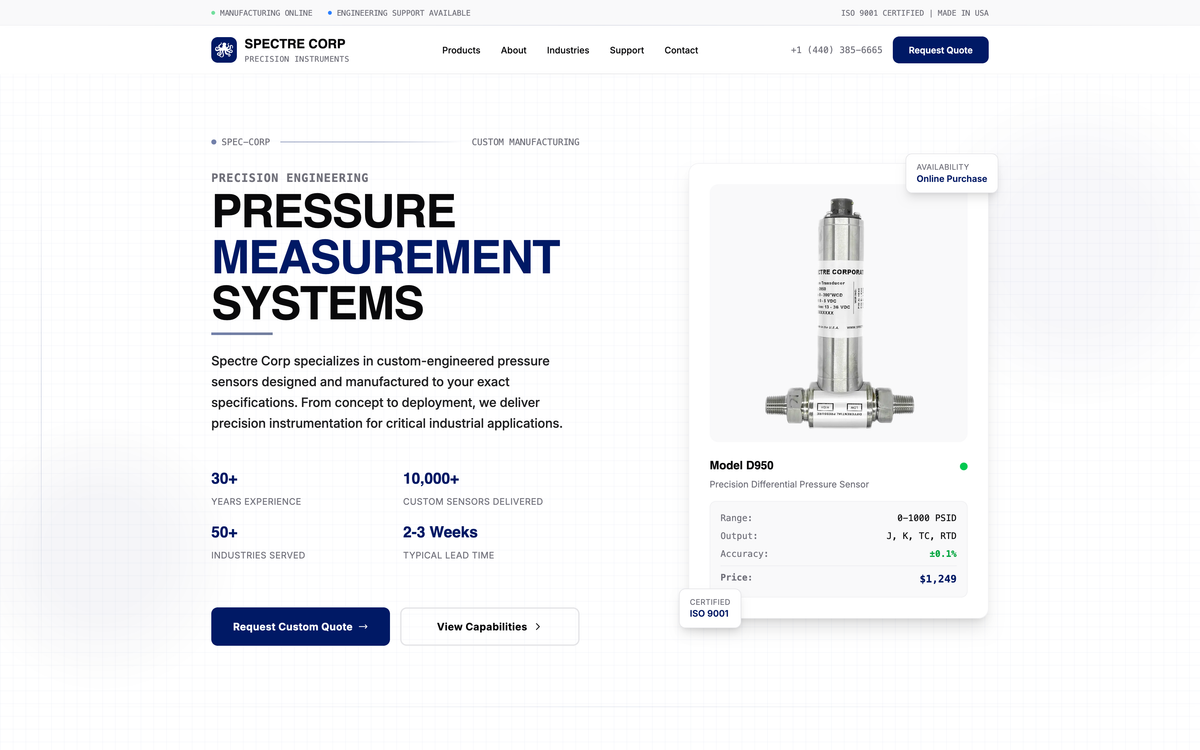Click the Request Quote header button
This screenshot has width=1200, height=750.
[940, 50]
